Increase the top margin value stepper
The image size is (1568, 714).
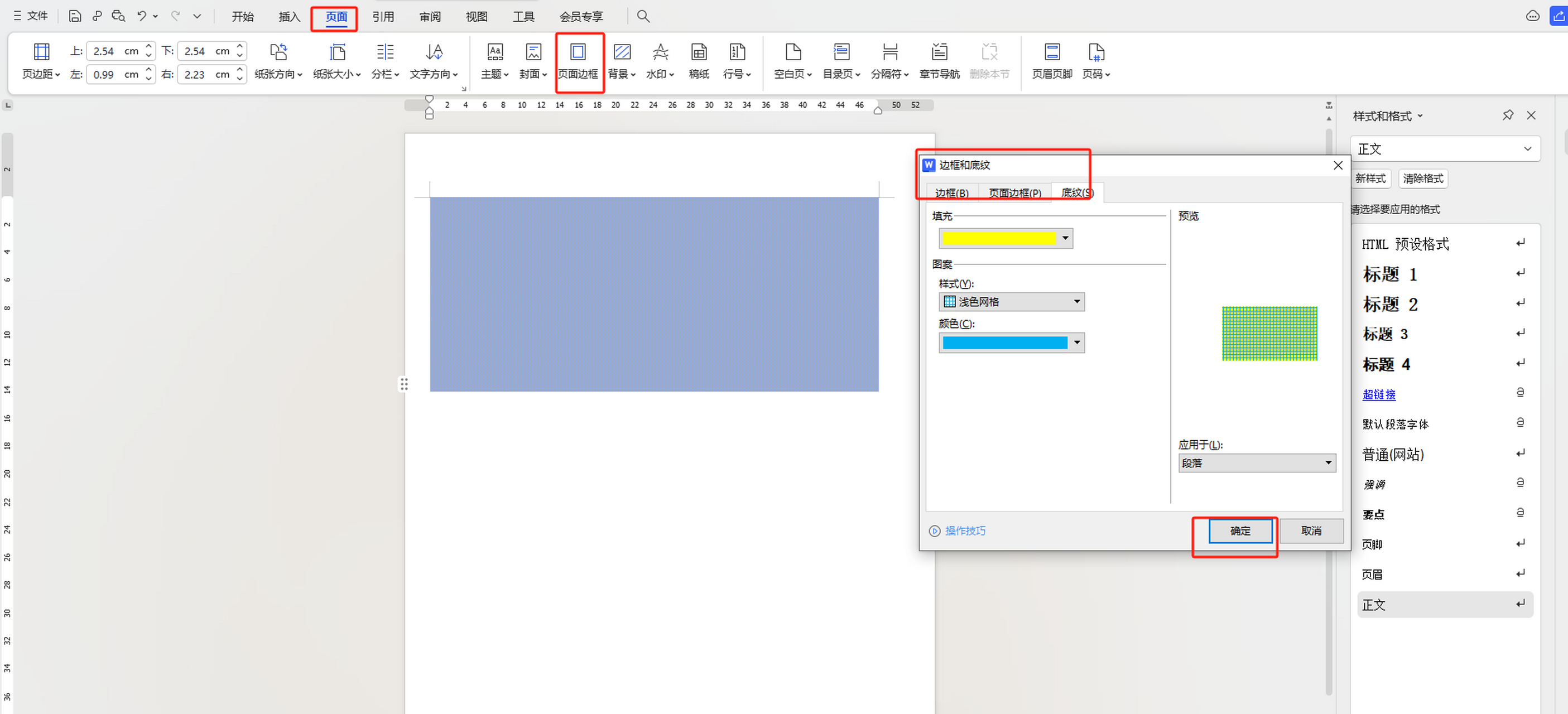[148, 47]
